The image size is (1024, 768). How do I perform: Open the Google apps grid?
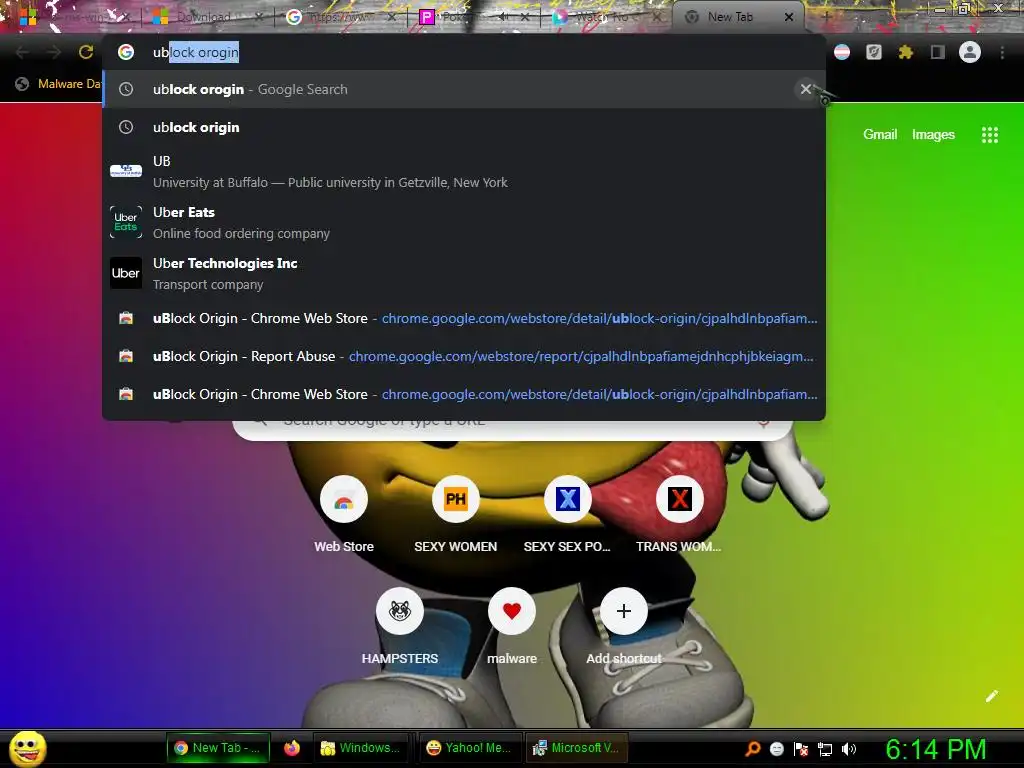coord(989,135)
